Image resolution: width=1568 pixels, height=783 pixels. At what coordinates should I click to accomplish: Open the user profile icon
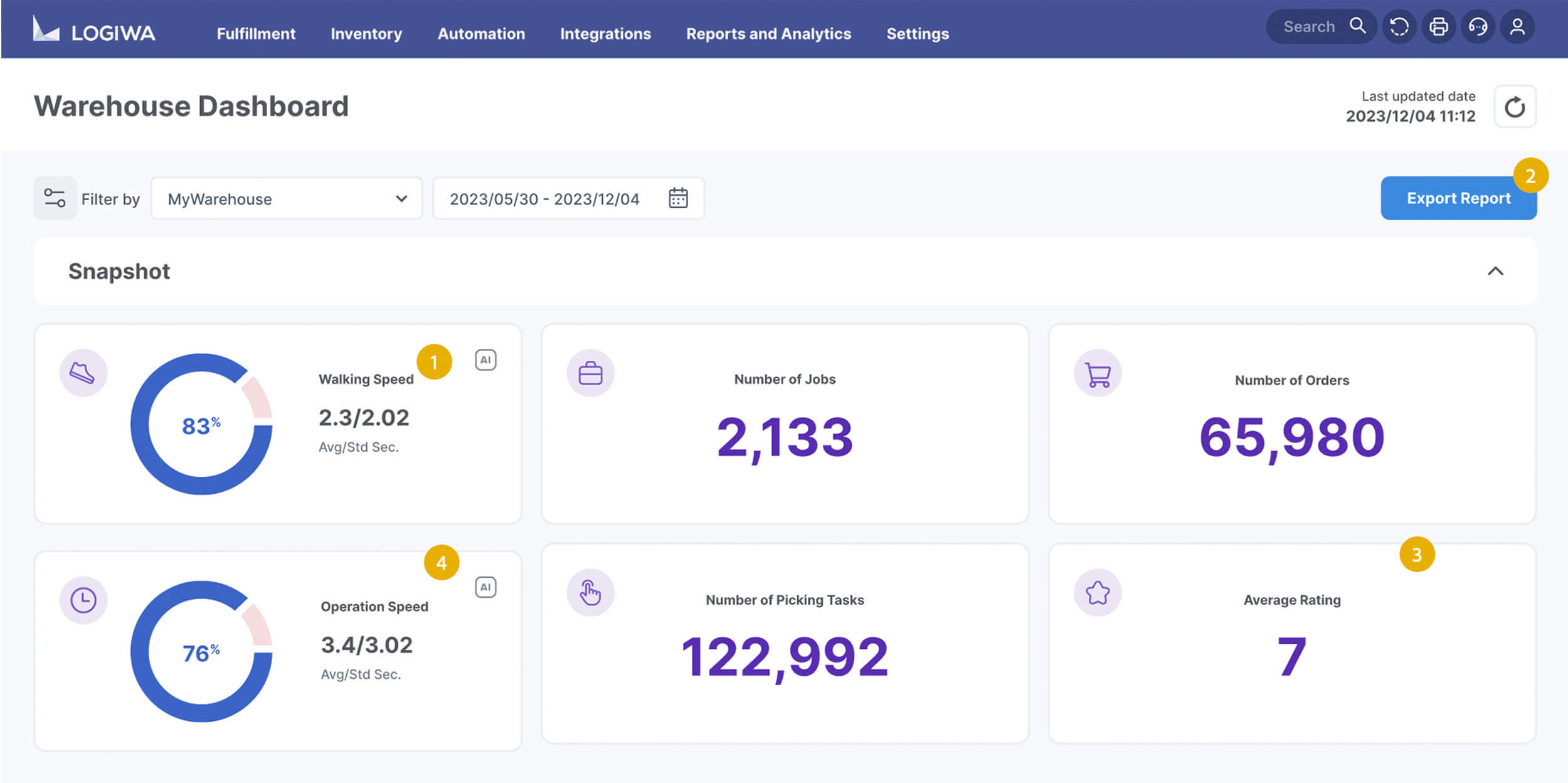click(x=1517, y=27)
